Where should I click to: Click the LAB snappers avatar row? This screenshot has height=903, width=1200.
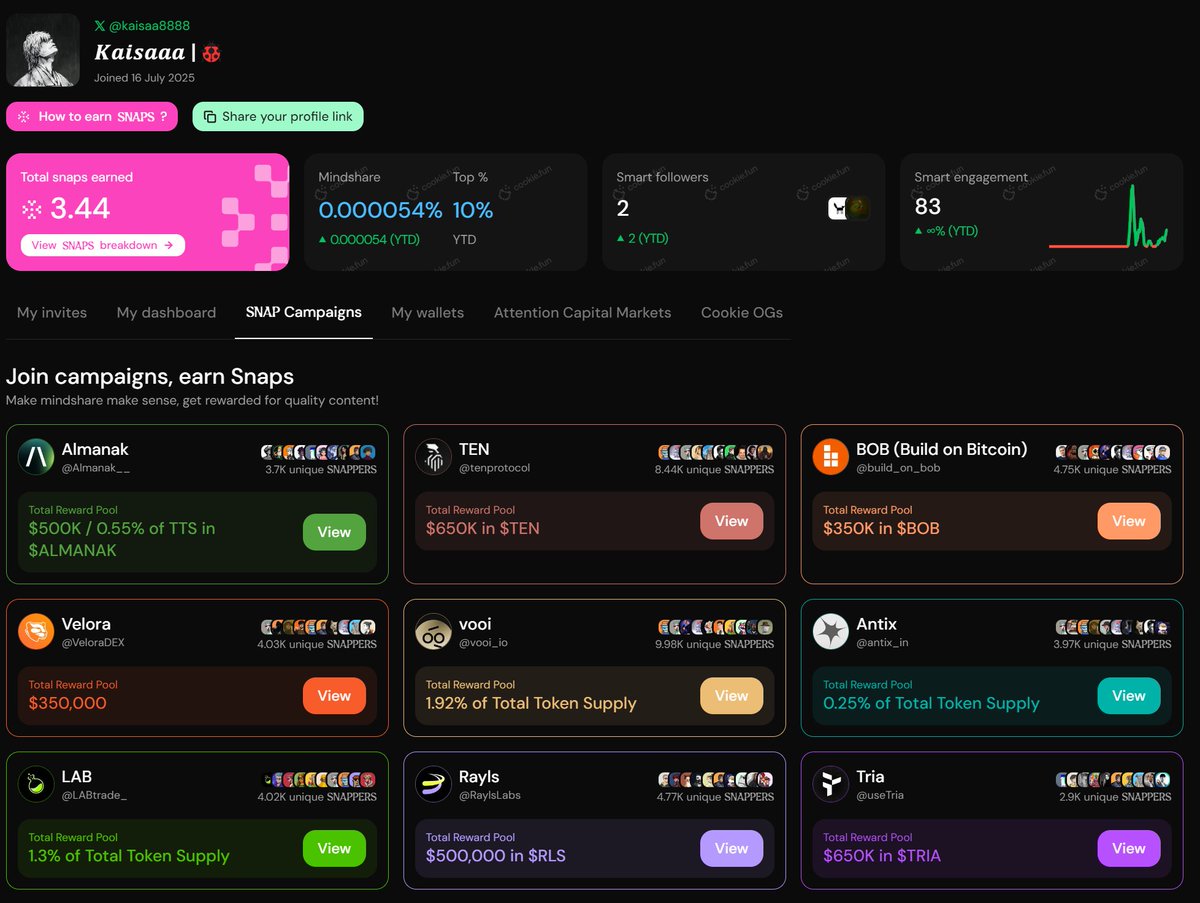319,780
